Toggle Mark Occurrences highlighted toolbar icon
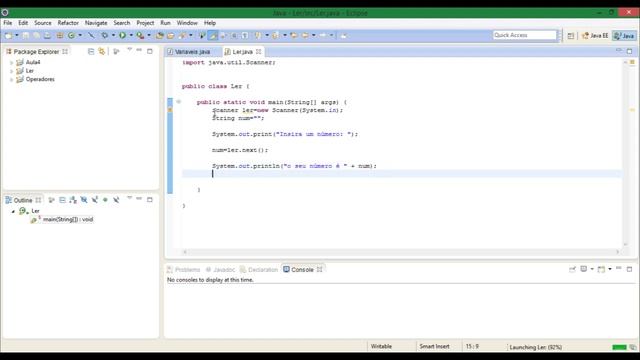Image resolution: width=640 pixels, height=360 pixels. pyautogui.click(x=213, y=36)
